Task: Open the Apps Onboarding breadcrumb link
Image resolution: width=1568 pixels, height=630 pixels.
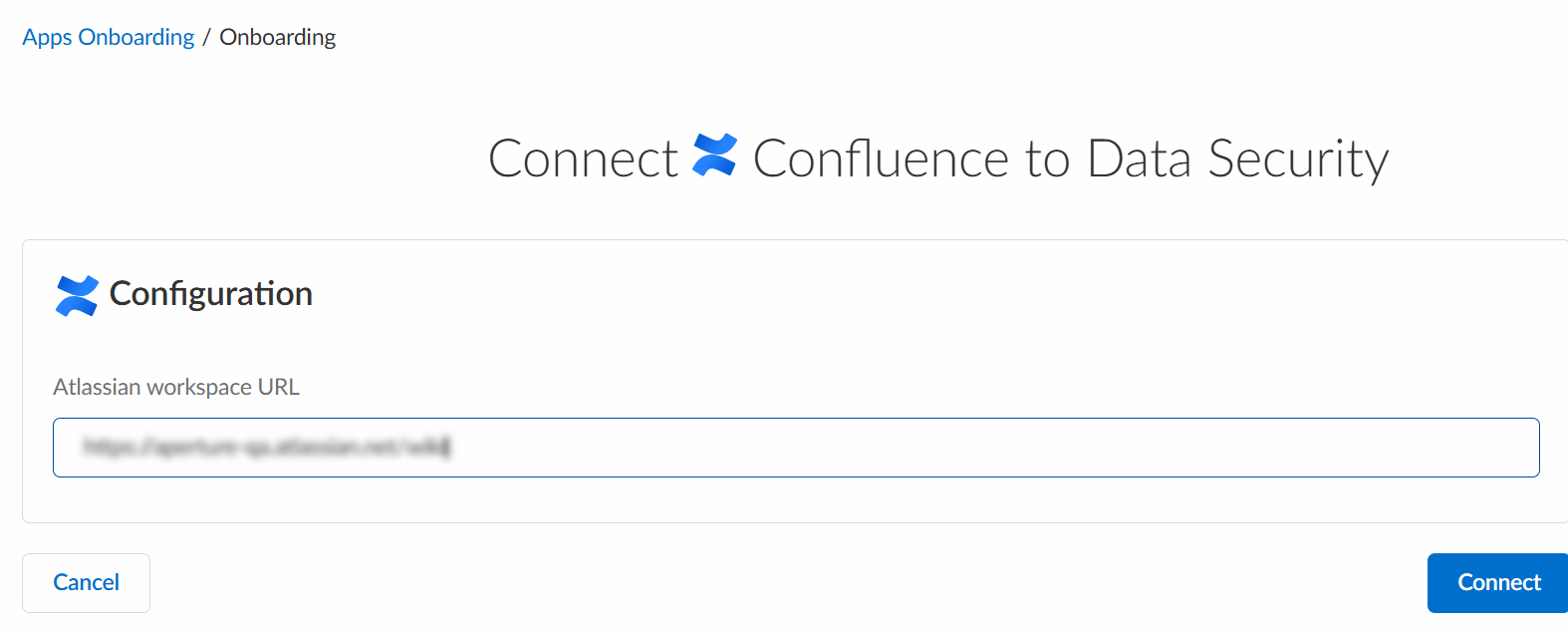Action: (108, 37)
